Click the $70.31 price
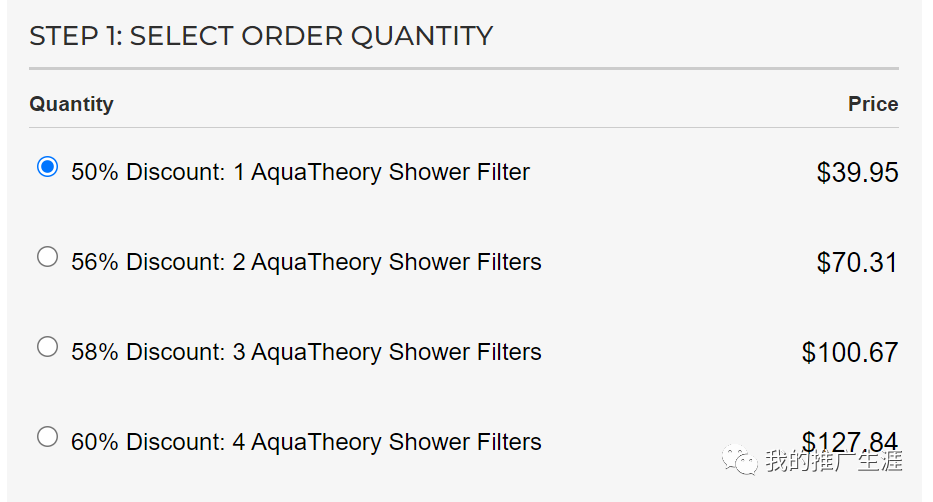The width and height of the screenshot is (933, 502). (857, 263)
